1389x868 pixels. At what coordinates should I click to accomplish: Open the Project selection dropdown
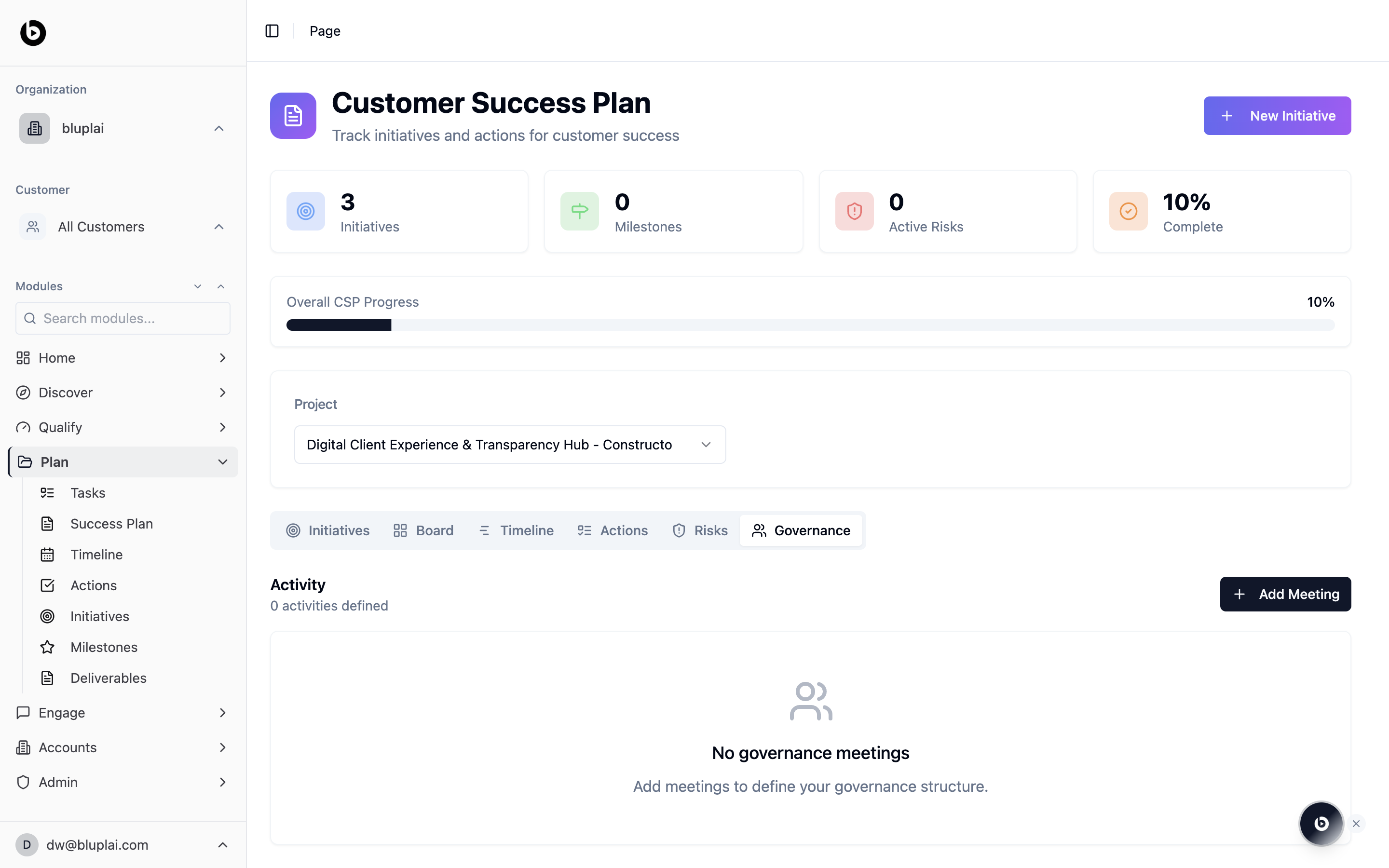point(510,444)
